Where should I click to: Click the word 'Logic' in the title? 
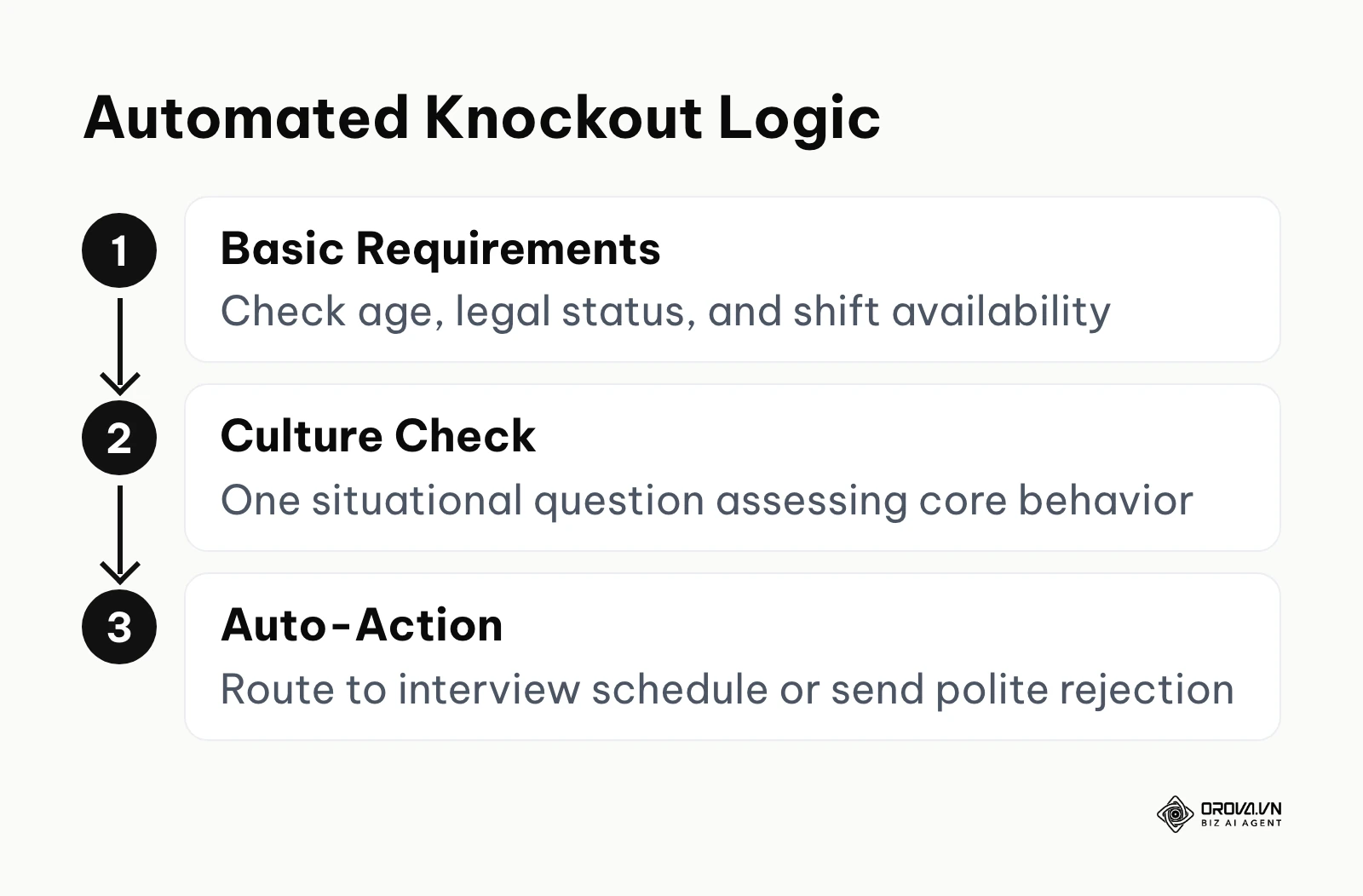coord(799,119)
